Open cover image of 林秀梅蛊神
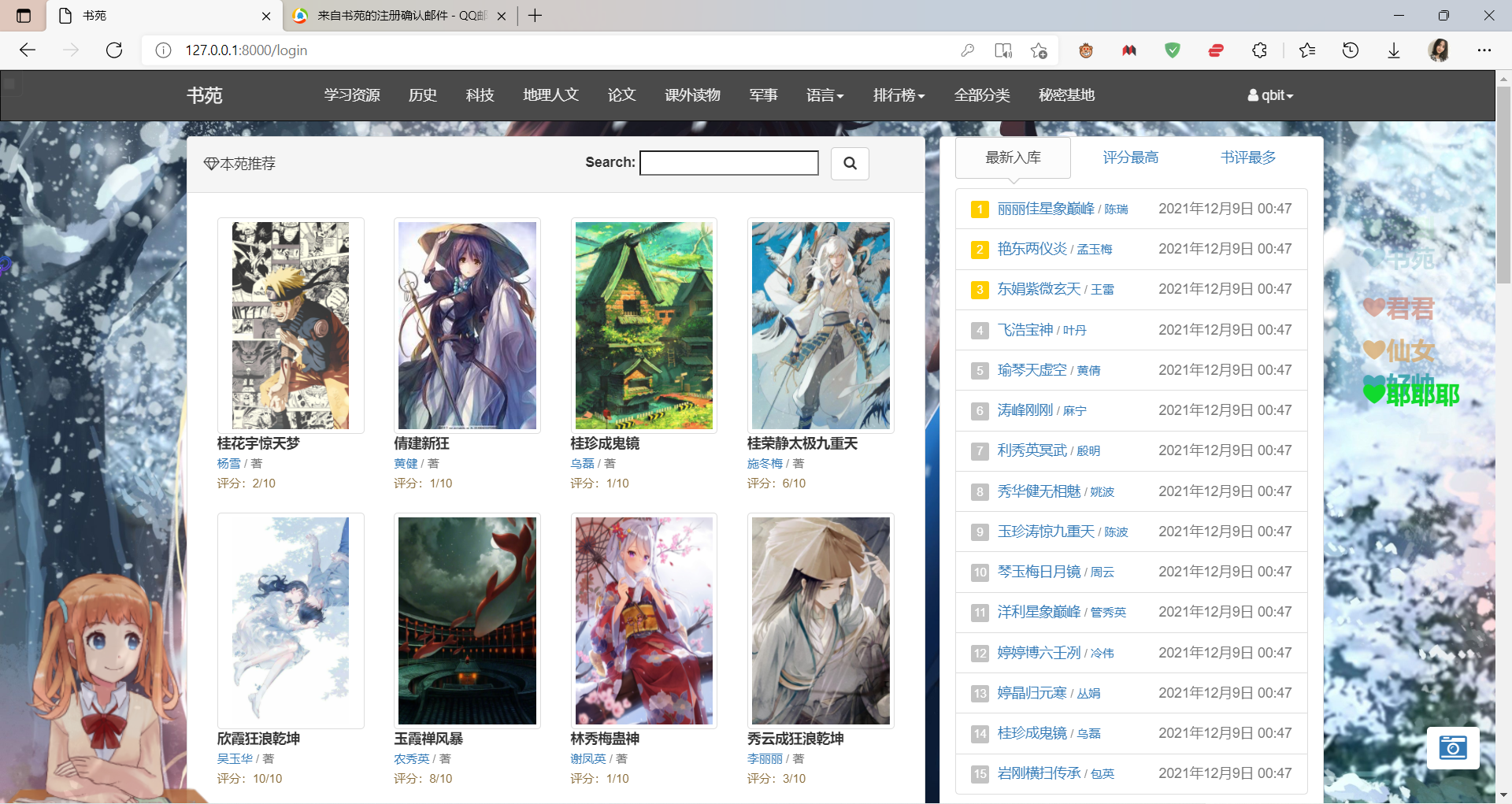Screen dimensions: 1512x804 tap(643, 621)
